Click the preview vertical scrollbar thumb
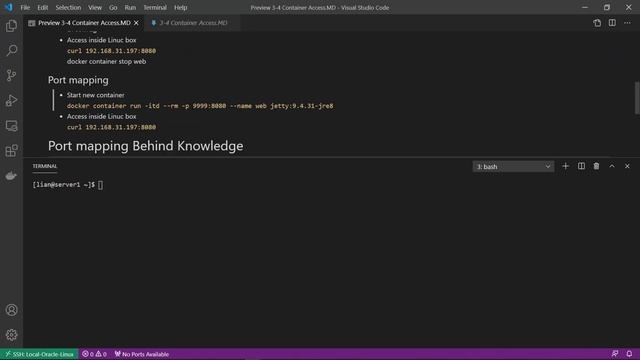 (x=637, y=98)
